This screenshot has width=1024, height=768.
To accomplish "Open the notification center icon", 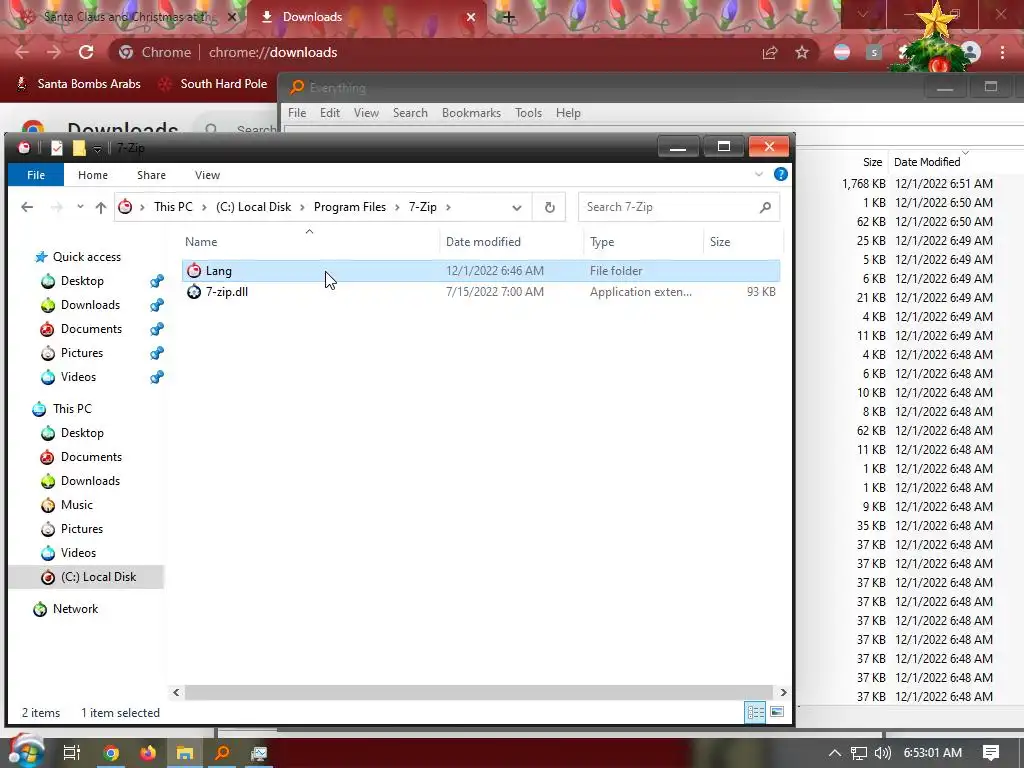I will click(991, 753).
